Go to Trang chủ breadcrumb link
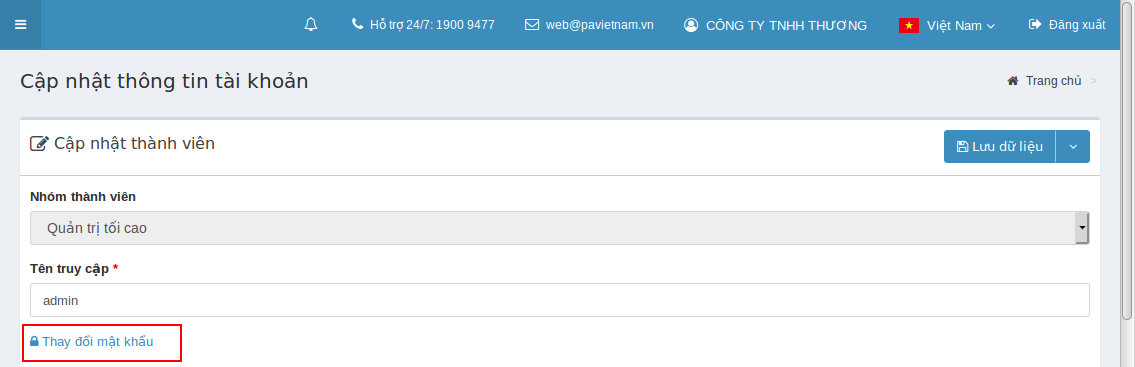Viewport: 1135px width, 367px height. coord(1054,80)
